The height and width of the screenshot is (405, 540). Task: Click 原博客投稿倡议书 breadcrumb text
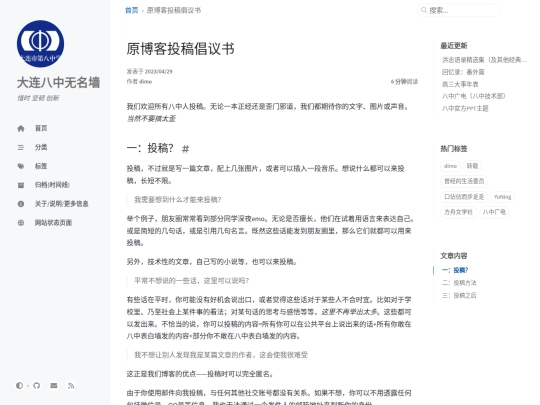(x=174, y=10)
